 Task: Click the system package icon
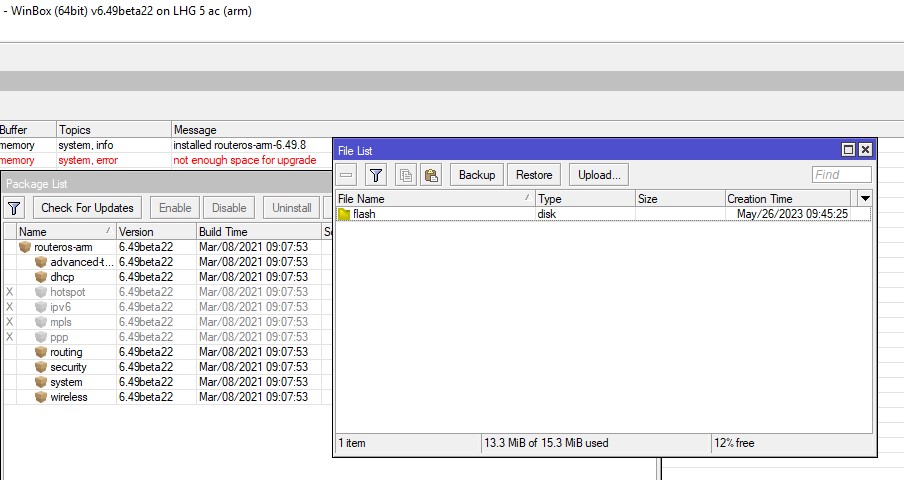click(41, 382)
